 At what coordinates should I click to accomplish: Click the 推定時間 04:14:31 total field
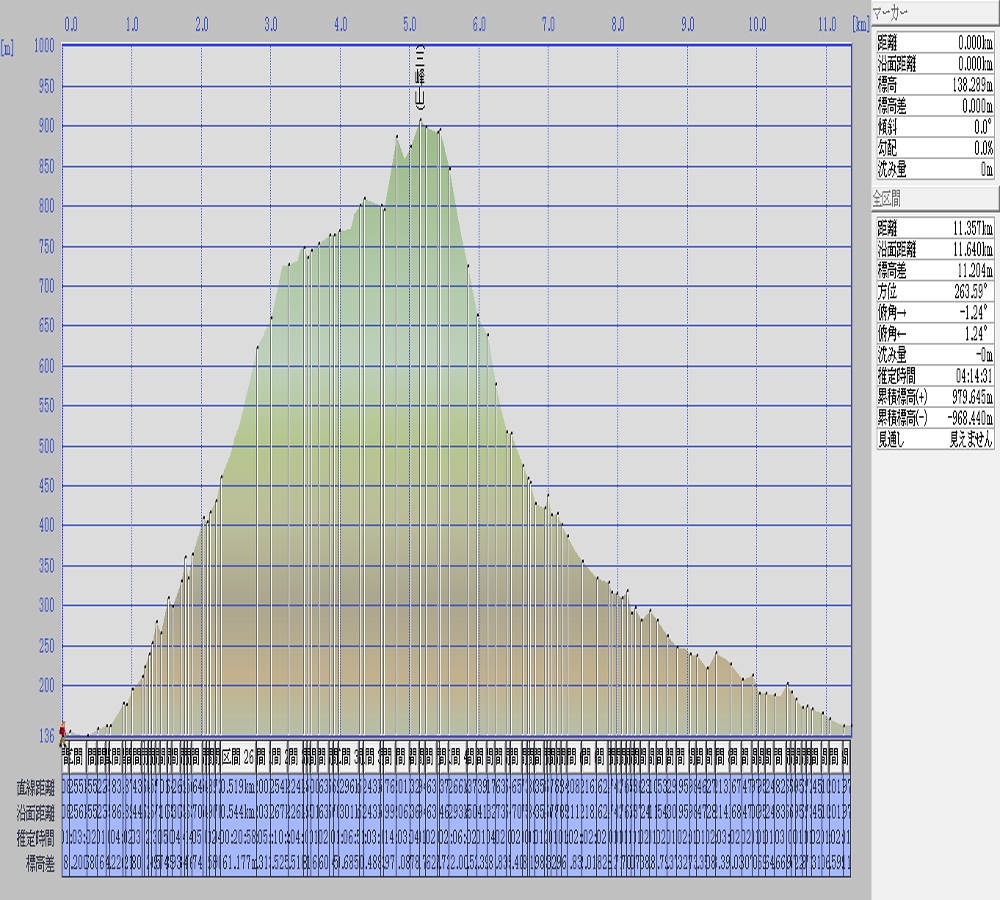(x=935, y=376)
